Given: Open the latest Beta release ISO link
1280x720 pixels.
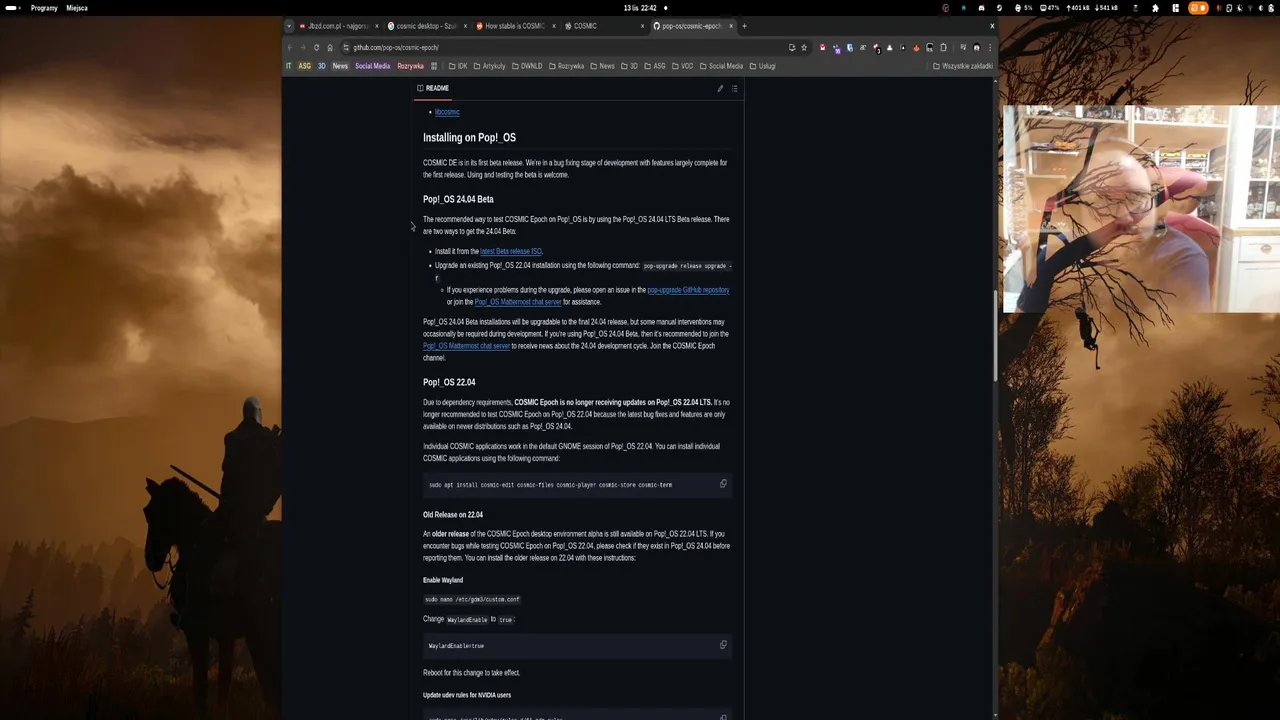Looking at the screenshot, I should 511,251.
